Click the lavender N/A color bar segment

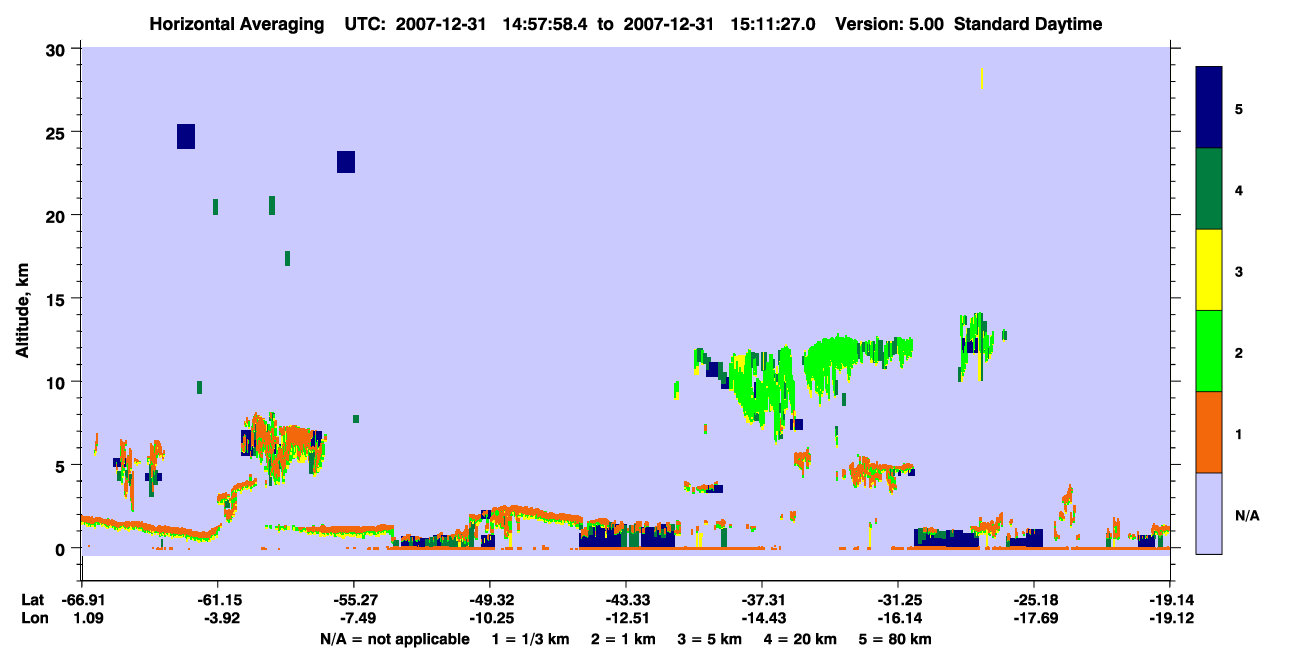pos(1209,513)
